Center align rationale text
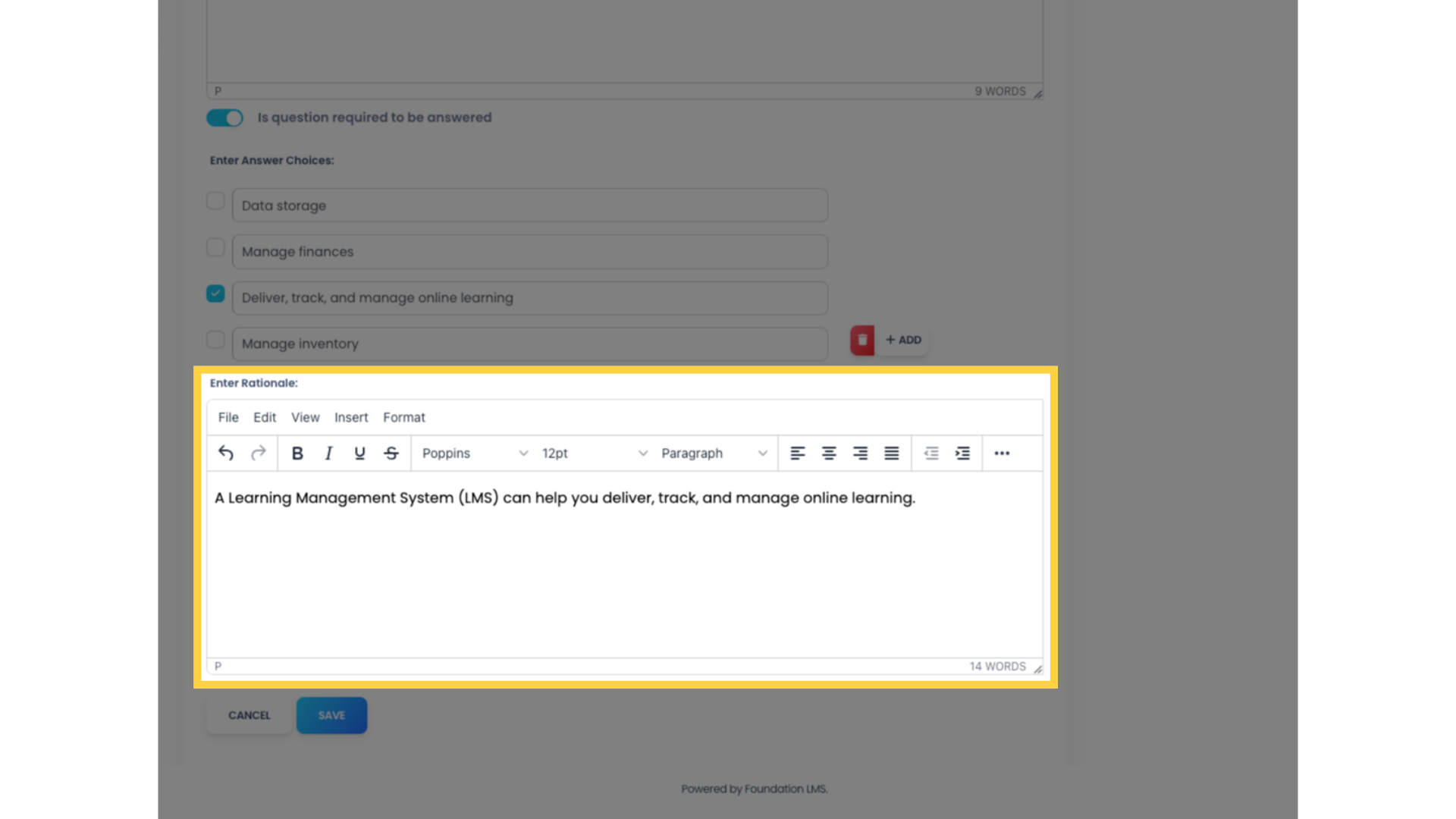 click(829, 453)
